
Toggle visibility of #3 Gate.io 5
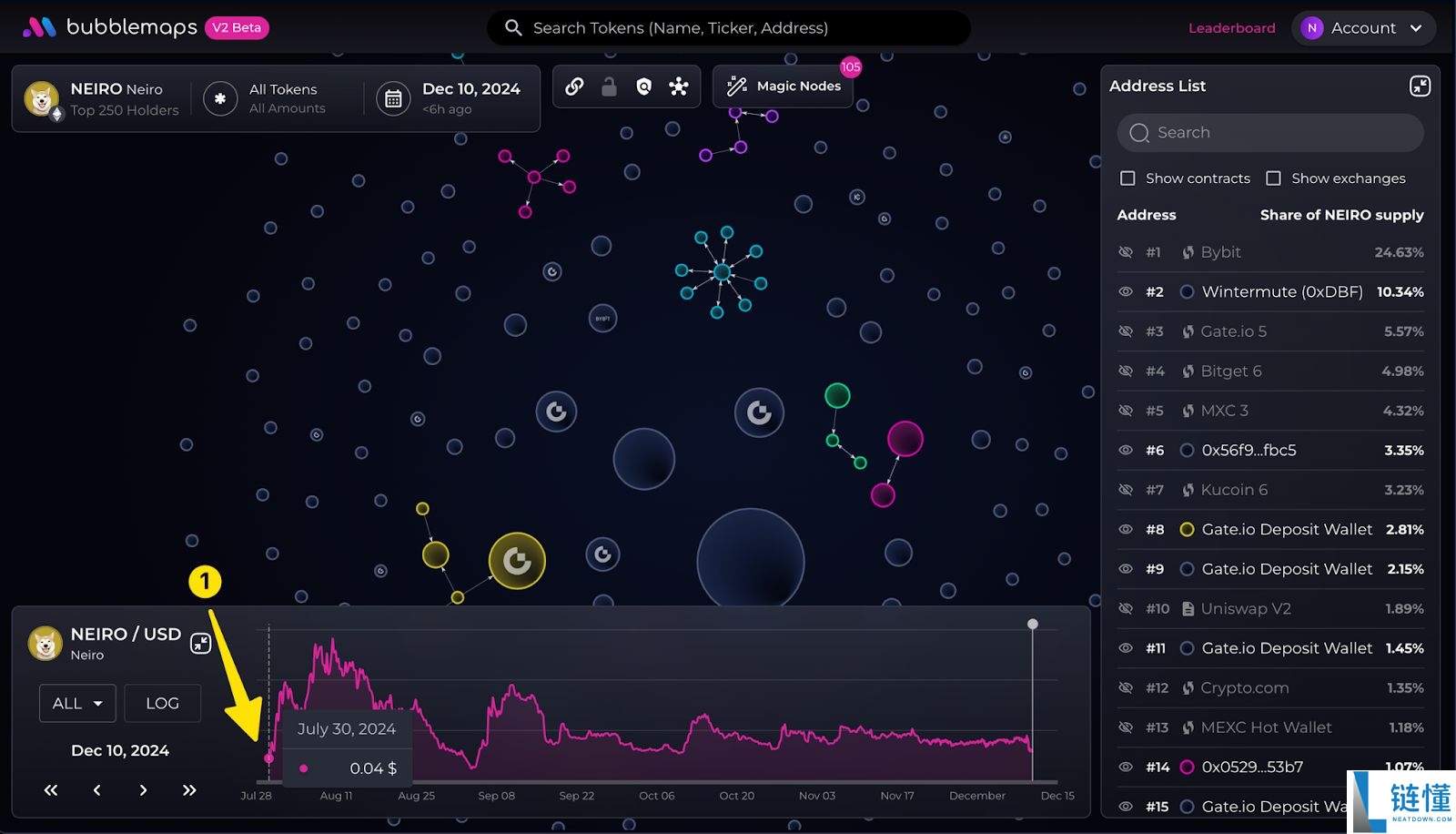(x=1126, y=331)
